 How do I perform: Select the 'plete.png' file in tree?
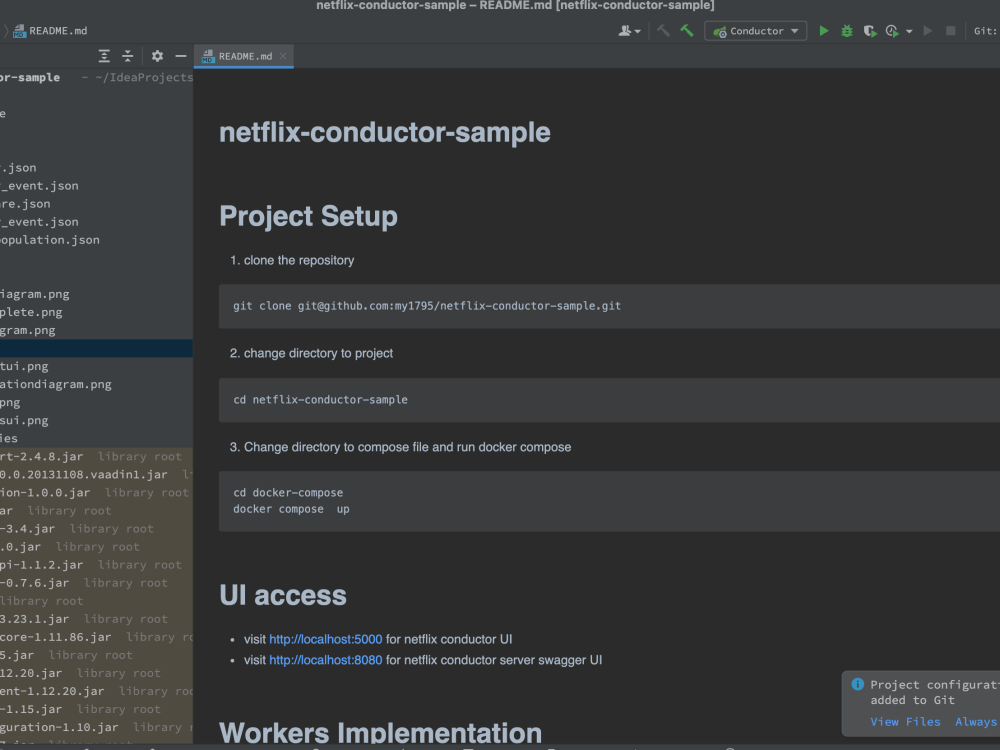point(96,312)
